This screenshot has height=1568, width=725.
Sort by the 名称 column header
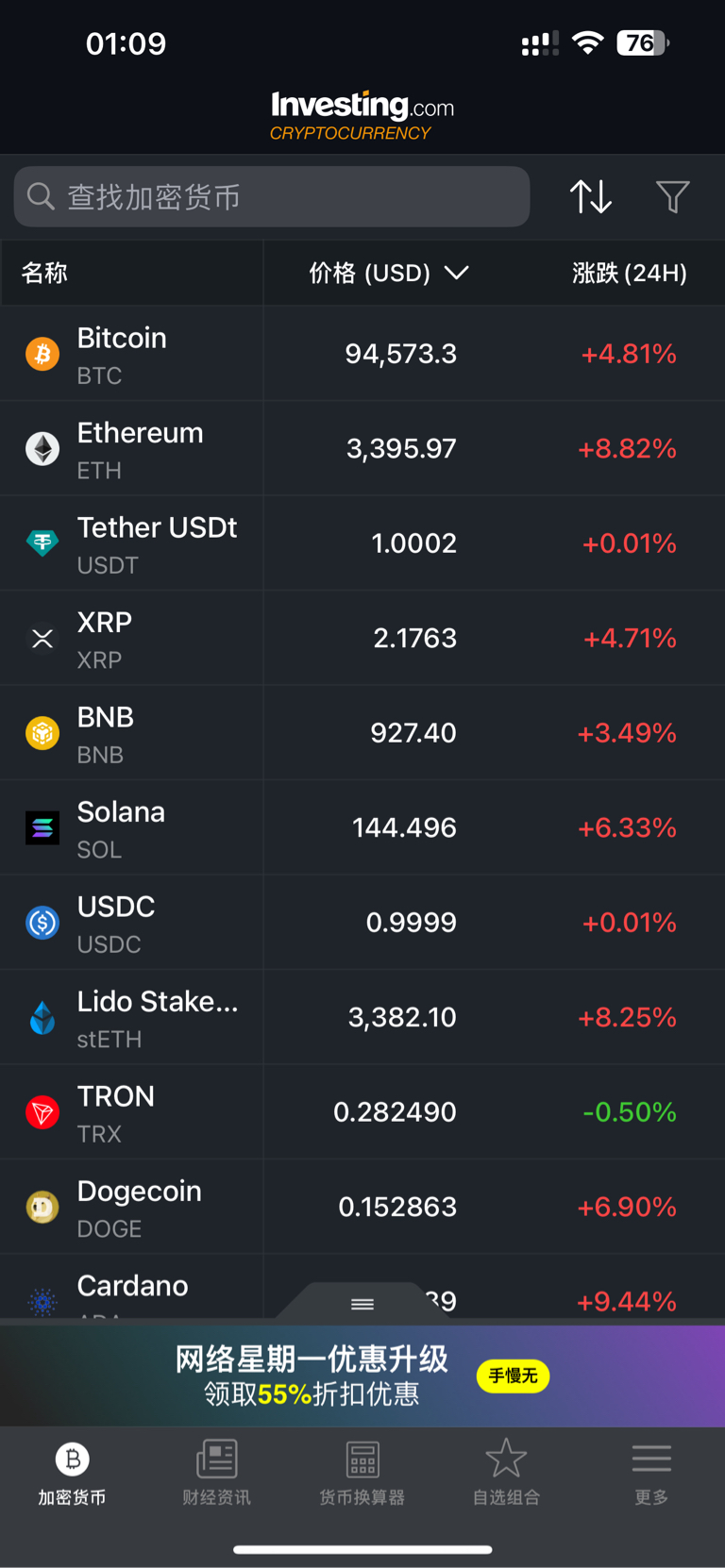pos(44,273)
